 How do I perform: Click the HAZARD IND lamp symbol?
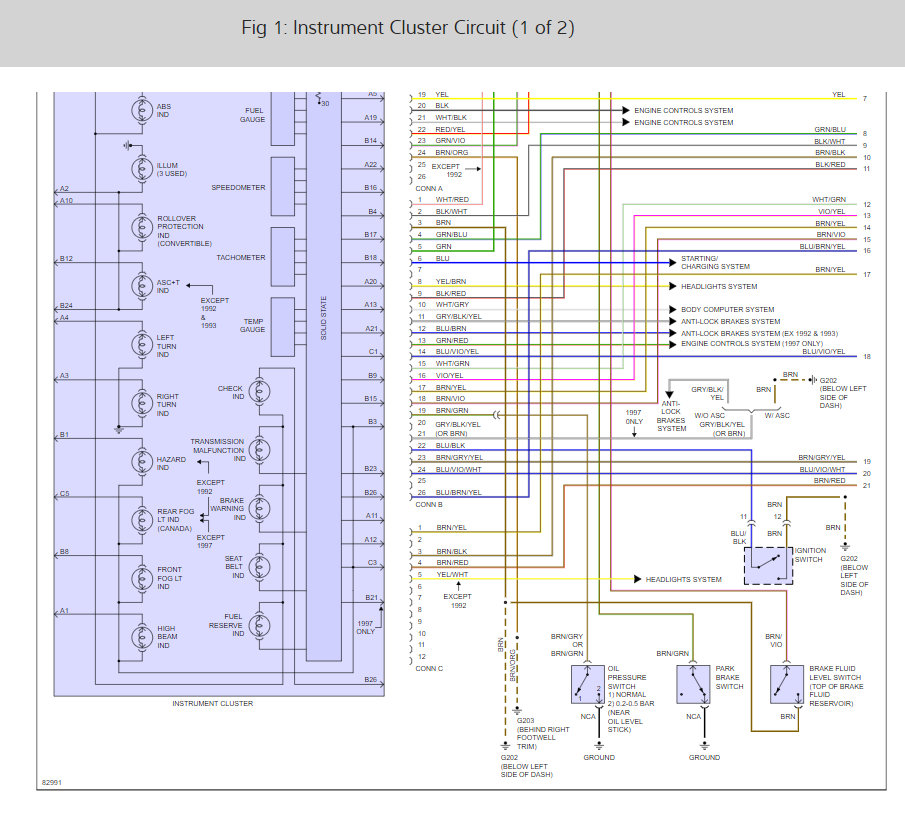pyautogui.click(x=142, y=462)
